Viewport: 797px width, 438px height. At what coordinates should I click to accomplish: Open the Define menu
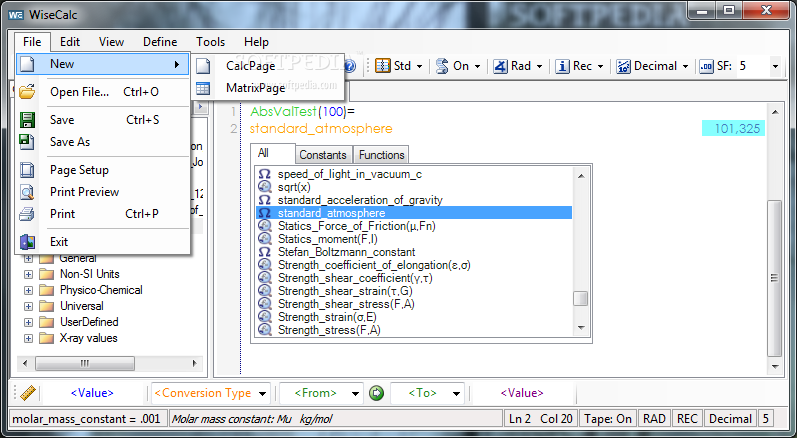[160, 42]
